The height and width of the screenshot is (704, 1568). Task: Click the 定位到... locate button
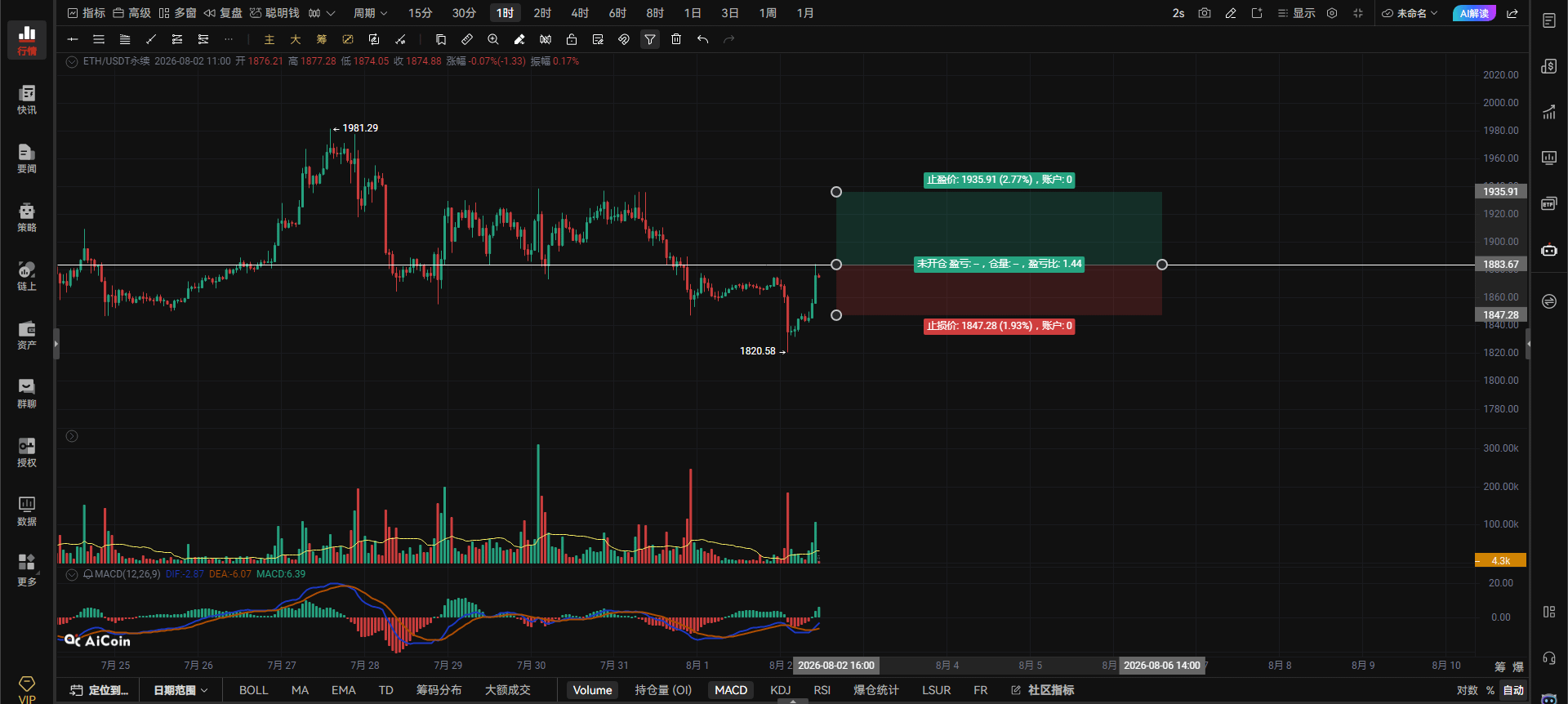click(100, 690)
